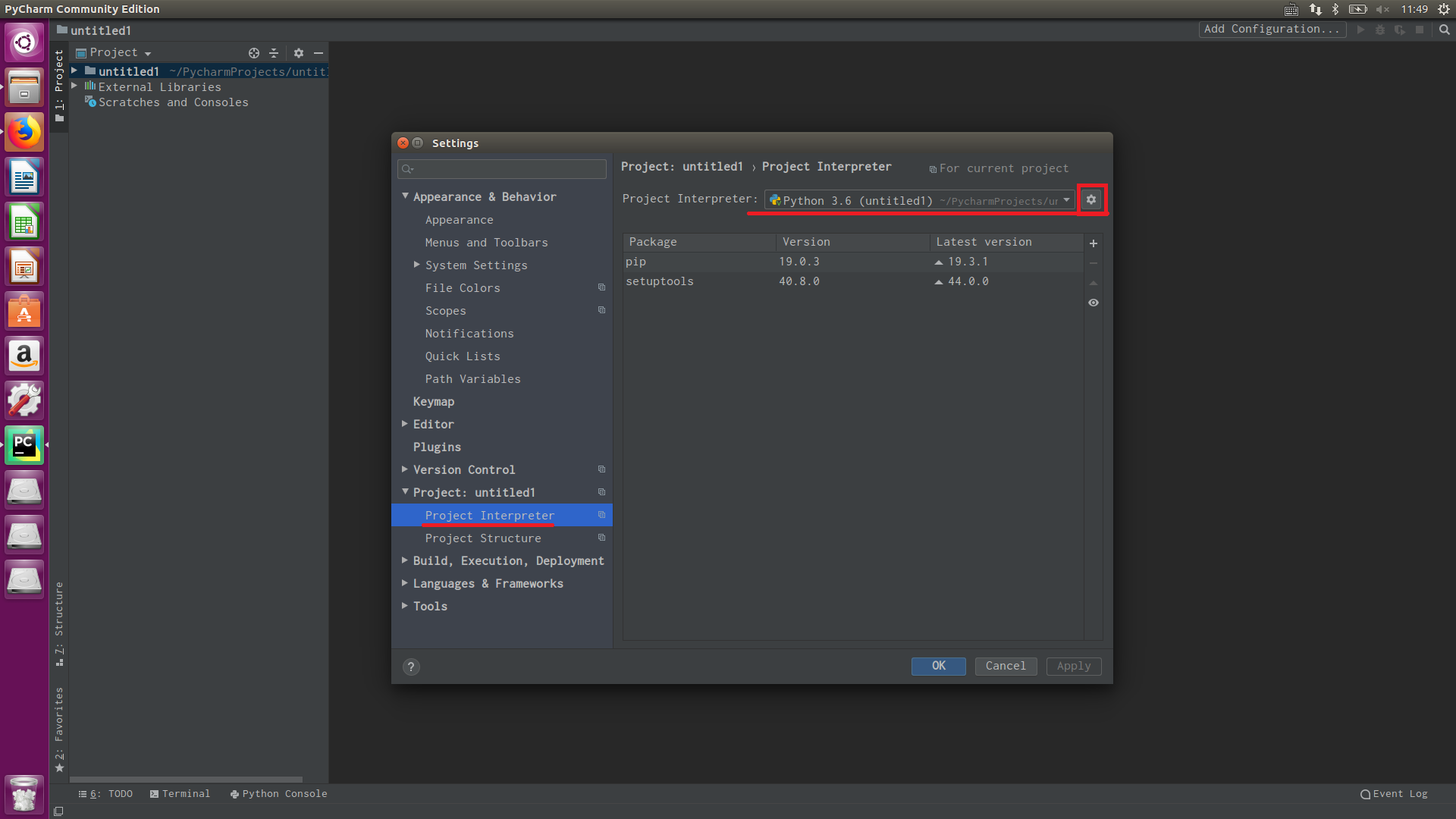
Task: Click the interpreter settings gear icon
Action: (x=1091, y=199)
